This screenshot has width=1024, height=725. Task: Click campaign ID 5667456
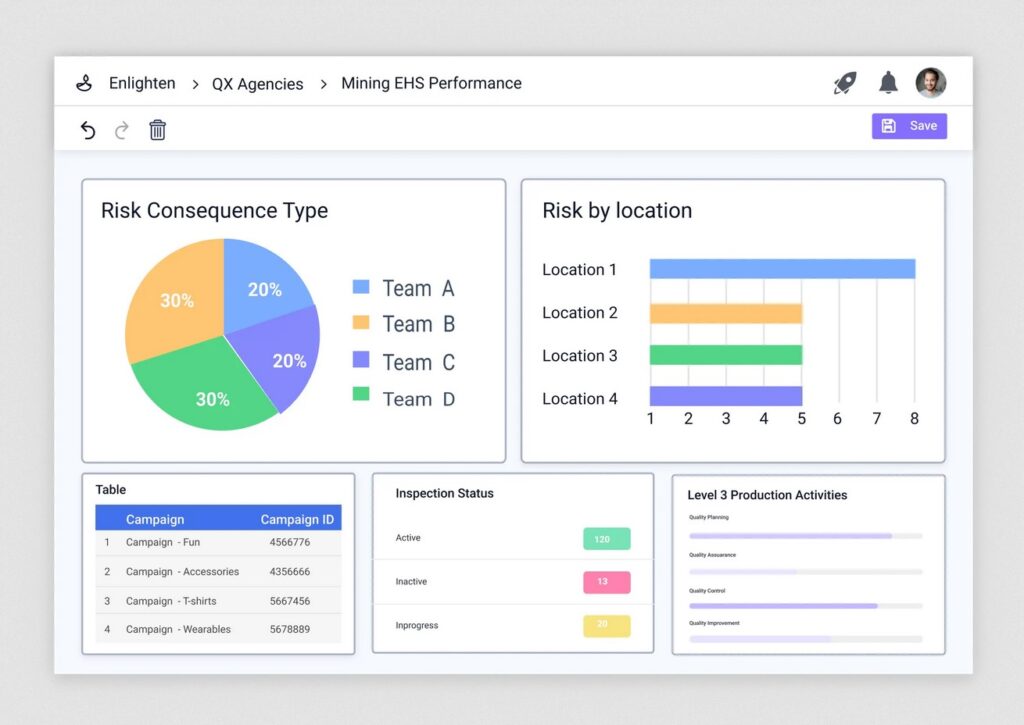pos(290,601)
